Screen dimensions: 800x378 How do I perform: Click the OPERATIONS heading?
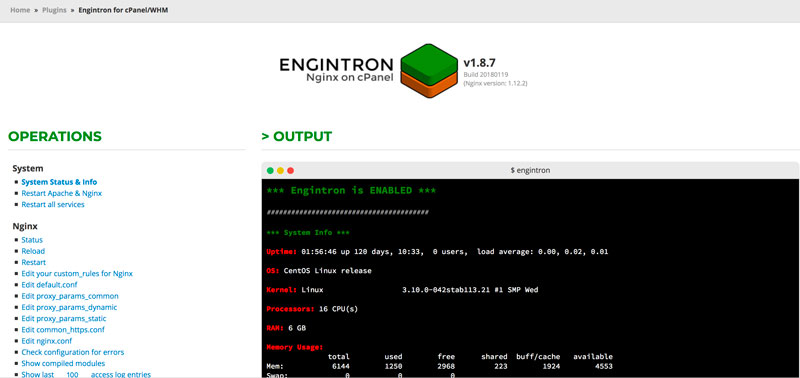point(55,137)
